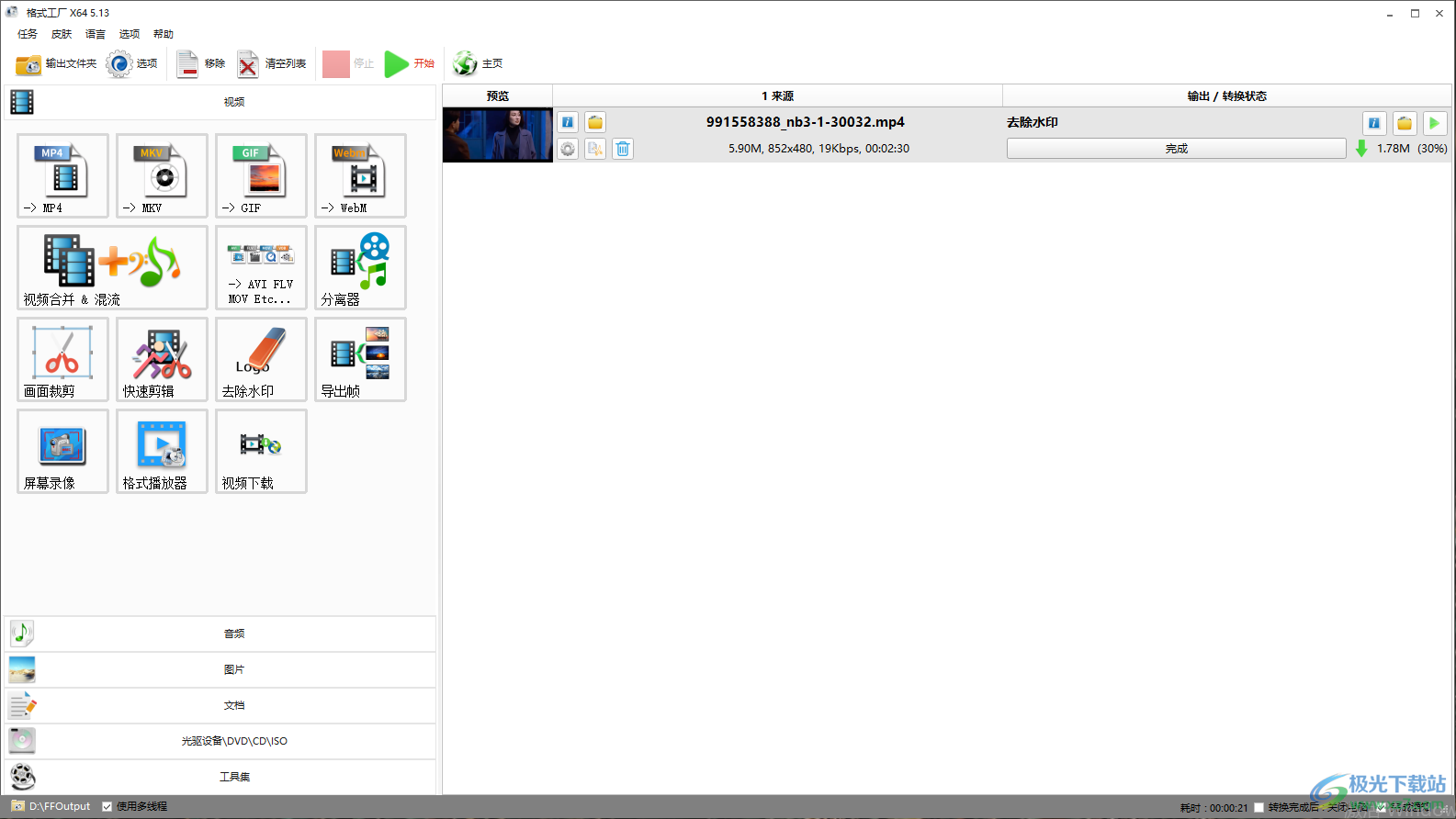Expand the 图片 category panel
The height and width of the screenshot is (819, 1456).
(x=220, y=669)
